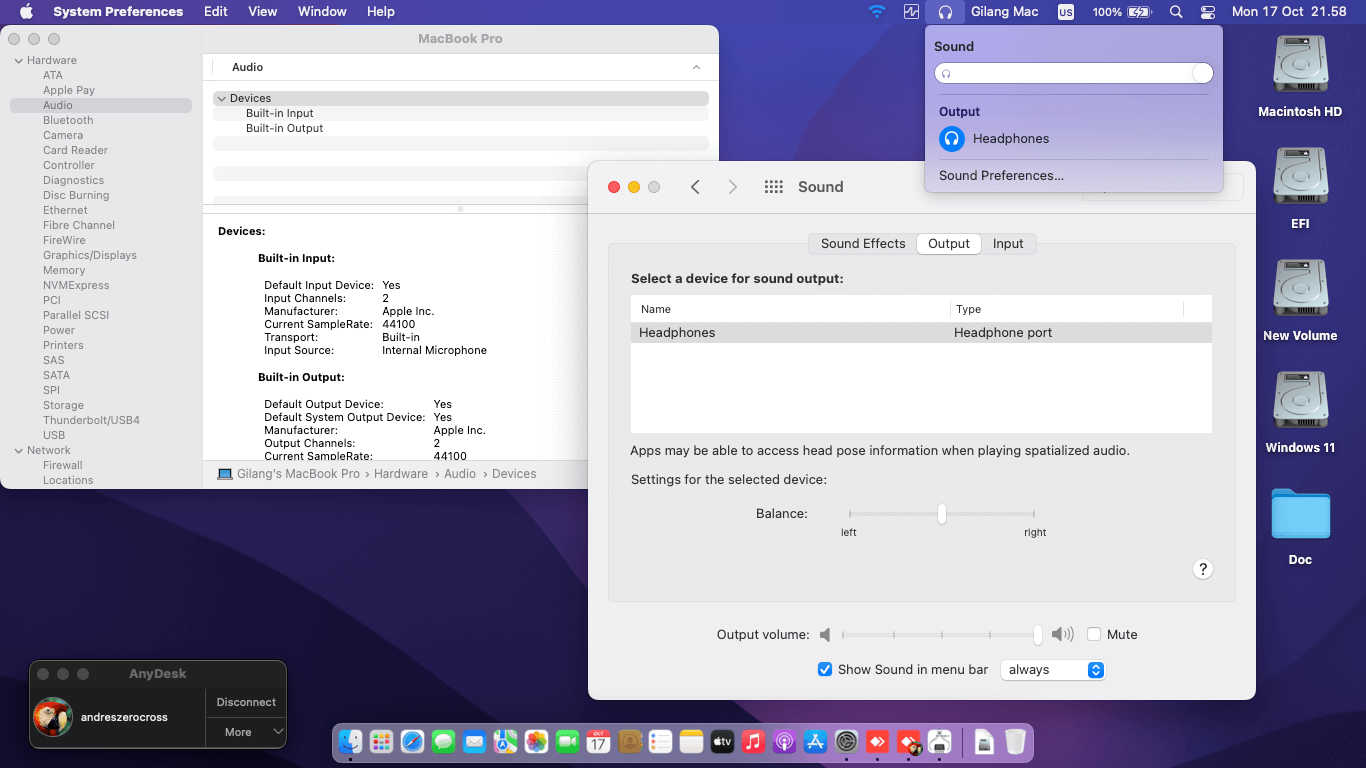The width and height of the screenshot is (1366, 768).
Task: Click the Wi-Fi icon in menu bar
Action: click(x=877, y=12)
